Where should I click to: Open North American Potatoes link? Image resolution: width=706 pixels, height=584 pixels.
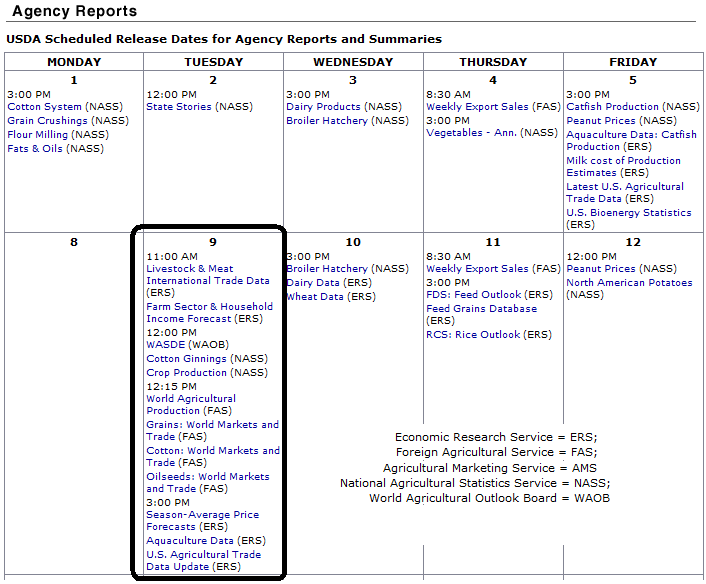coord(629,283)
